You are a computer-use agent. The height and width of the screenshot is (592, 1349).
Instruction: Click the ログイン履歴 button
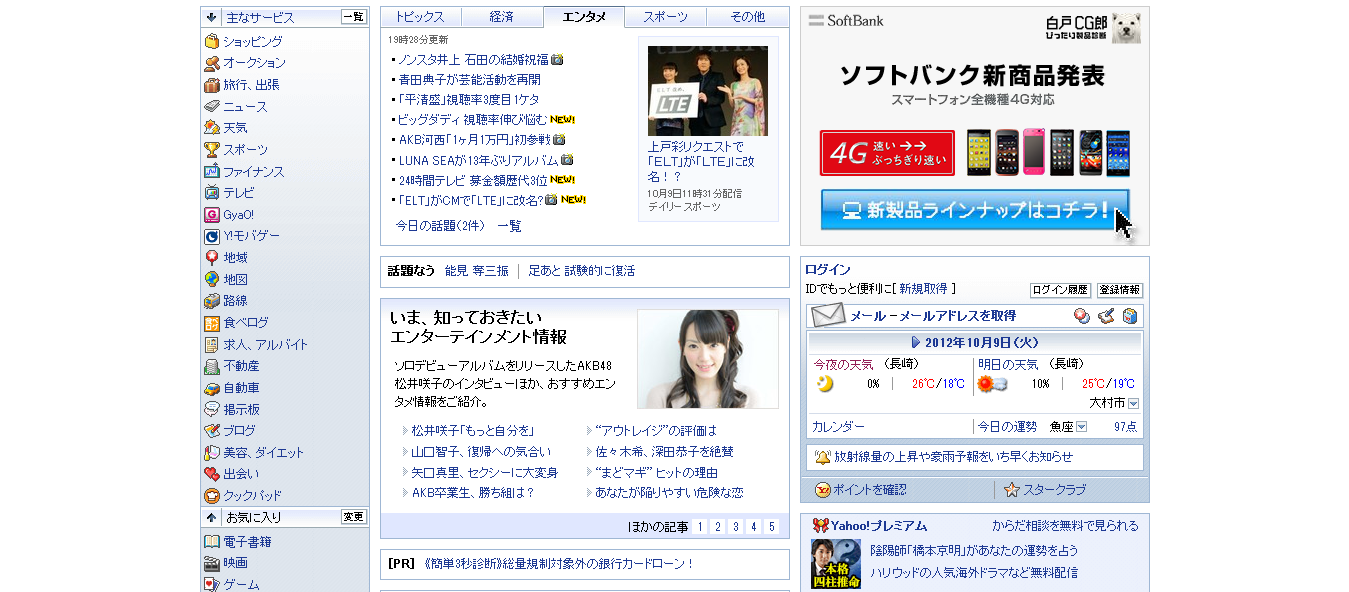point(1060,290)
